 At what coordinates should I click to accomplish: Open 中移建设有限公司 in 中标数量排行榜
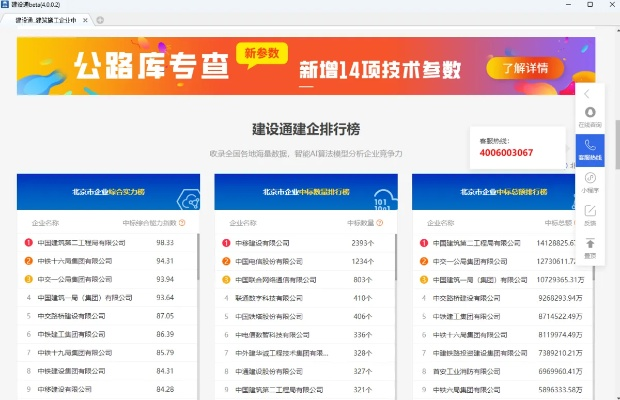tap(268, 242)
